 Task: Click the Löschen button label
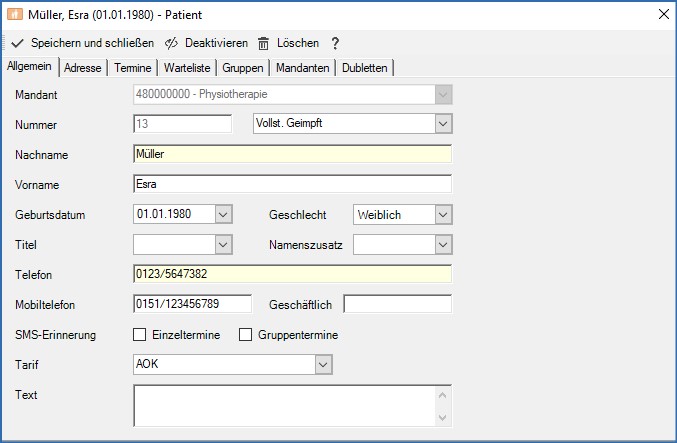[298, 43]
